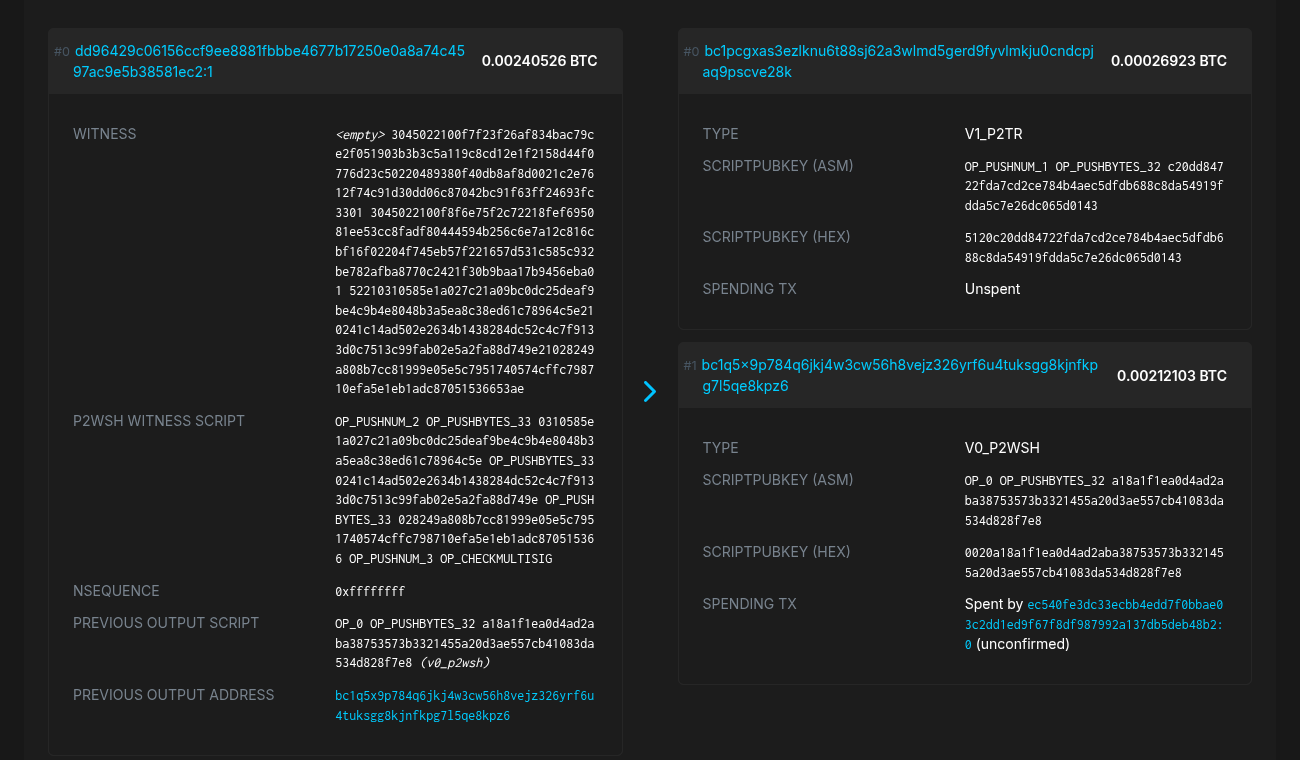Click SCRIPTPUBKEY (HEX) label in the V1_P2TR output
This screenshot has height=760, width=1300.
[x=777, y=237]
